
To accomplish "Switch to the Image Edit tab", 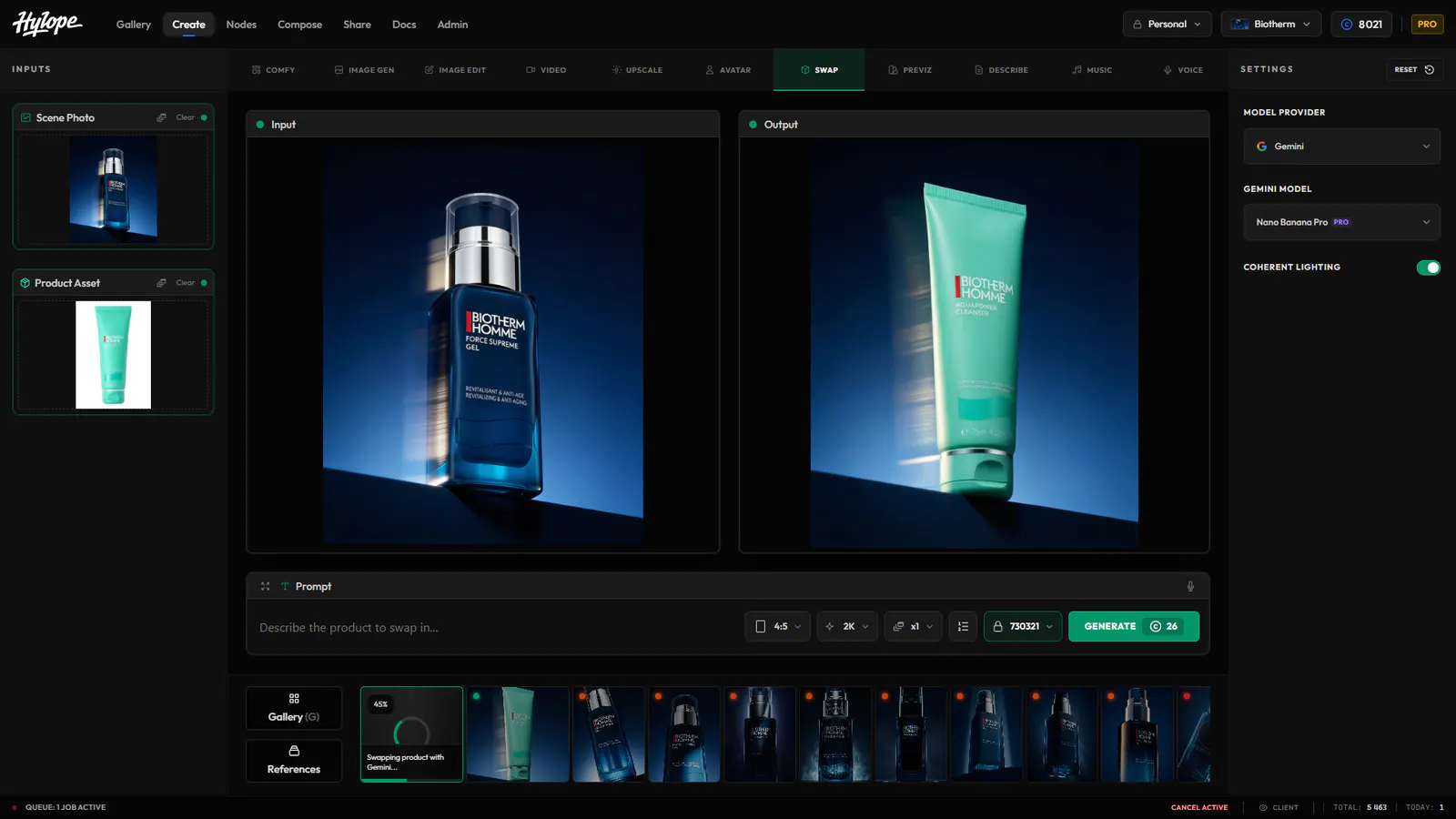I will coord(455,70).
